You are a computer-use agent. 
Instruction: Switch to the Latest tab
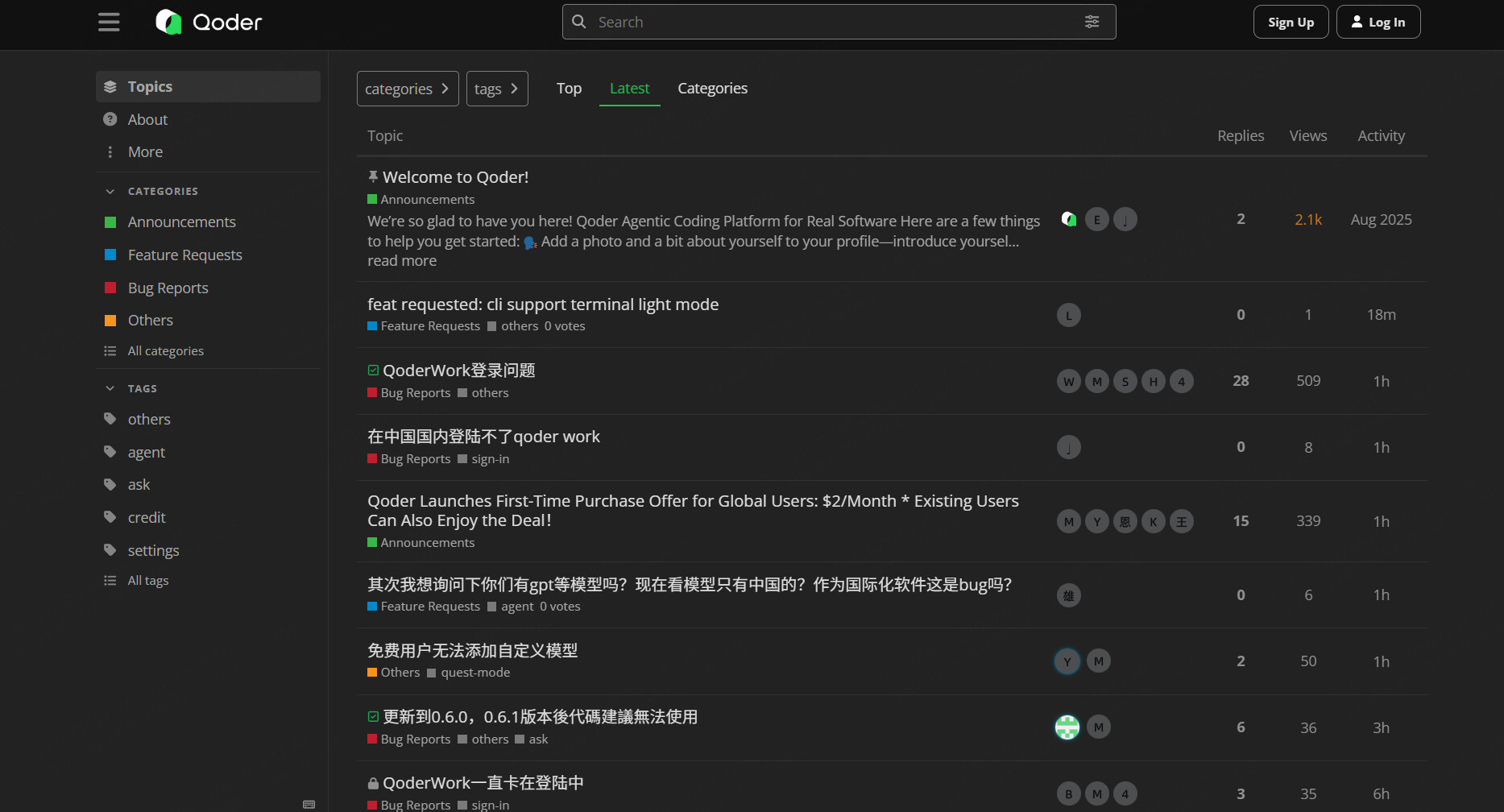tap(629, 89)
